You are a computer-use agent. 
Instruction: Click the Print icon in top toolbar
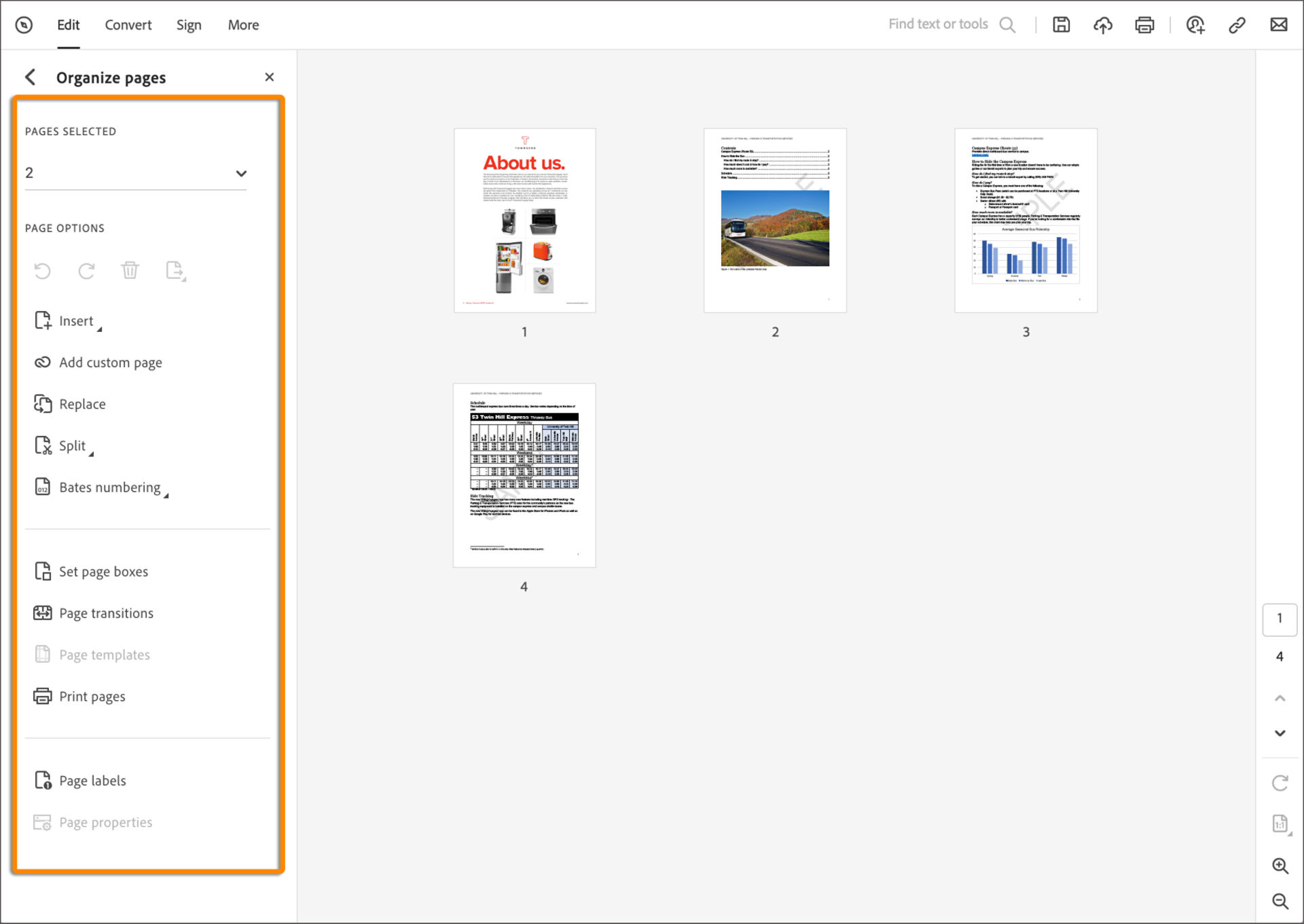(1144, 24)
